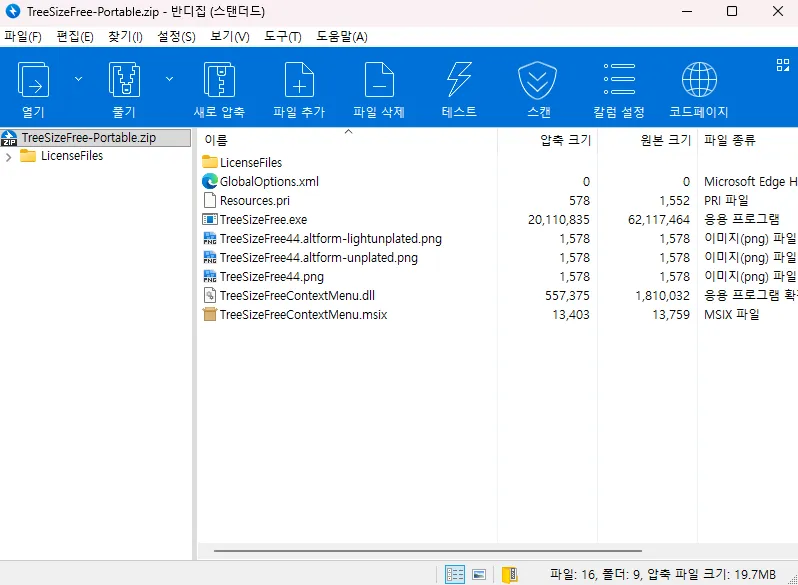798x585 pixels.
Task: Click the 테스트 (Test) lightning icon
Action: (x=459, y=79)
